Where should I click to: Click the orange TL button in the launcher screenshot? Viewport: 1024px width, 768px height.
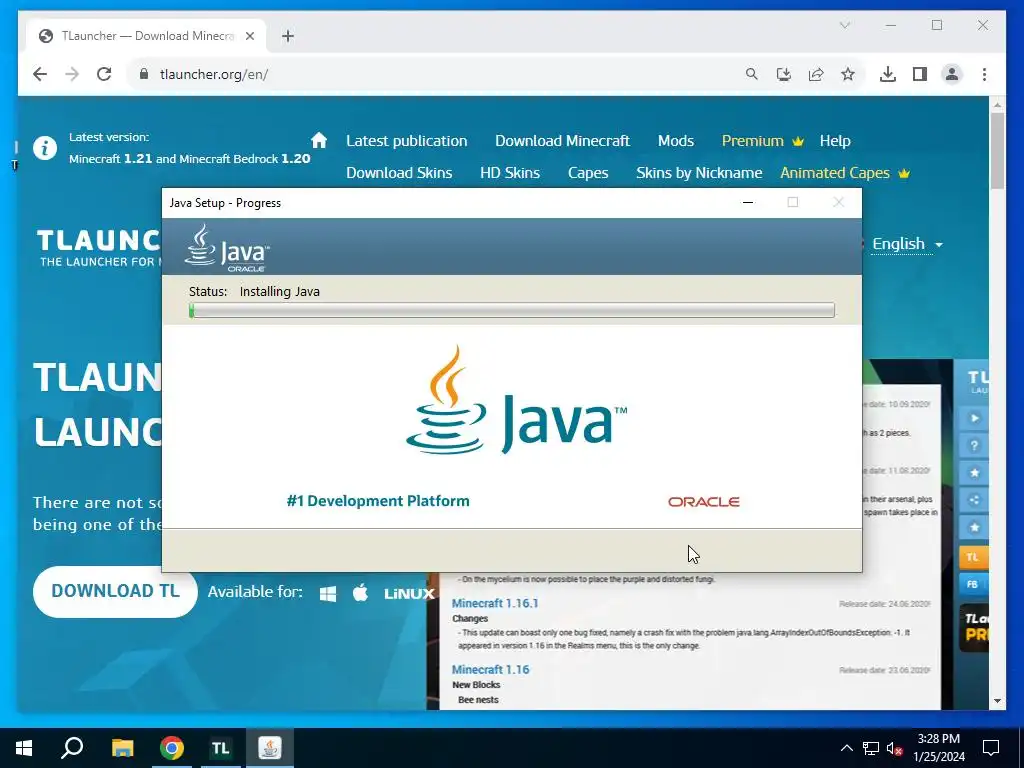pos(972,557)
